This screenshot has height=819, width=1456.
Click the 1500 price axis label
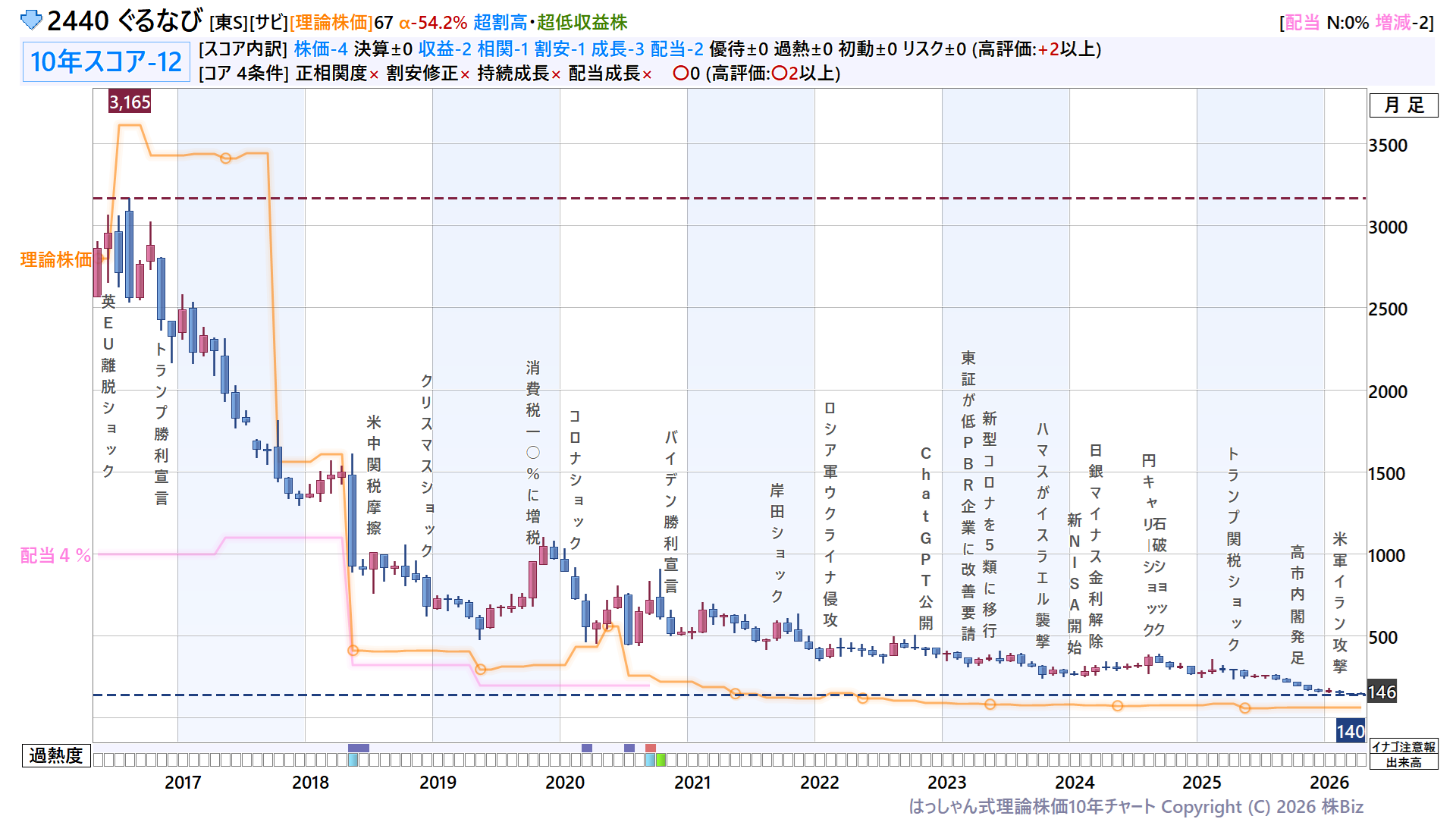pyautogui.click(x=1388, y=473)
